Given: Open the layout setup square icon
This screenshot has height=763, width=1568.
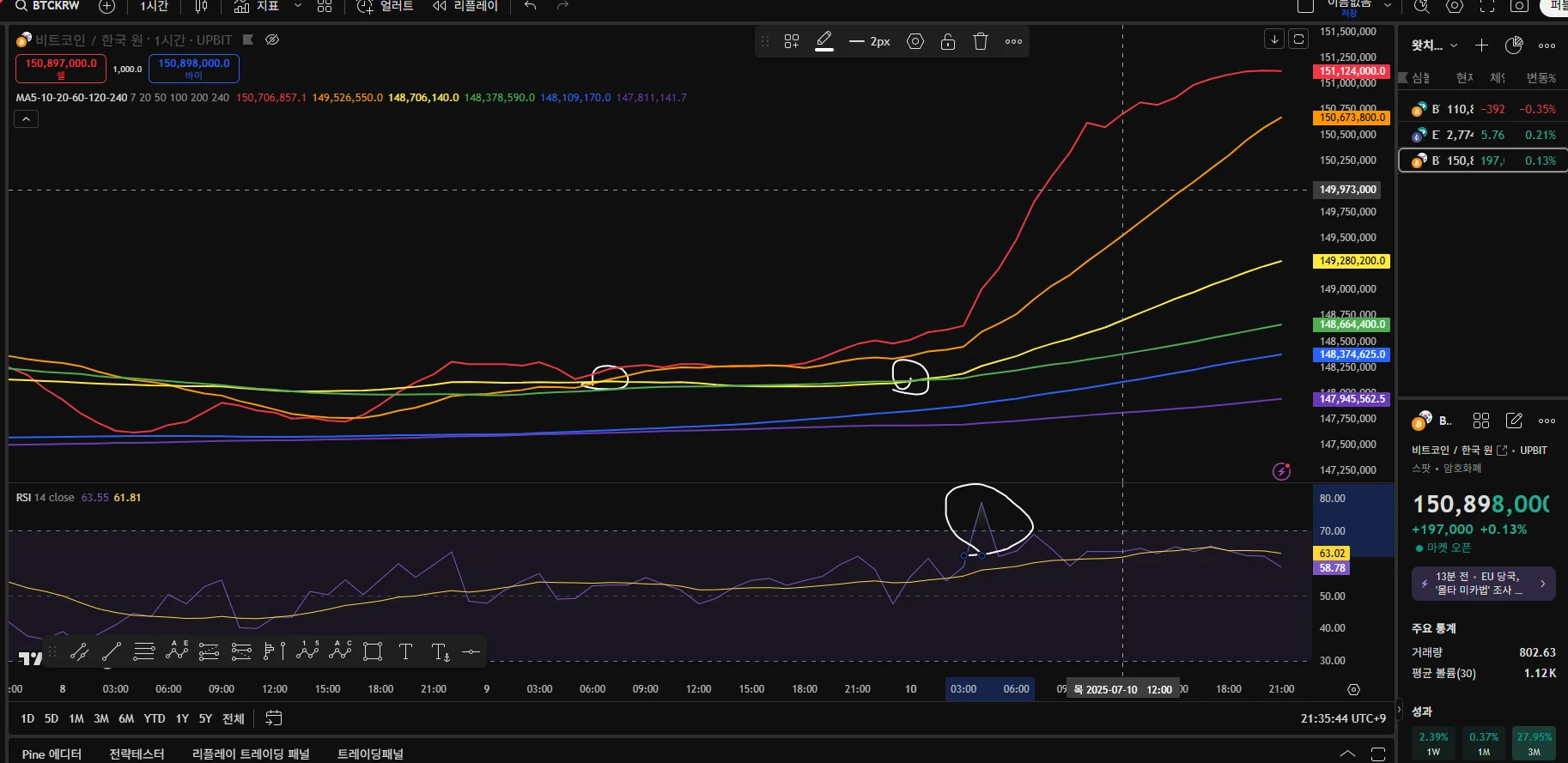Looking at the screenshot, I should coord(1305,6).
